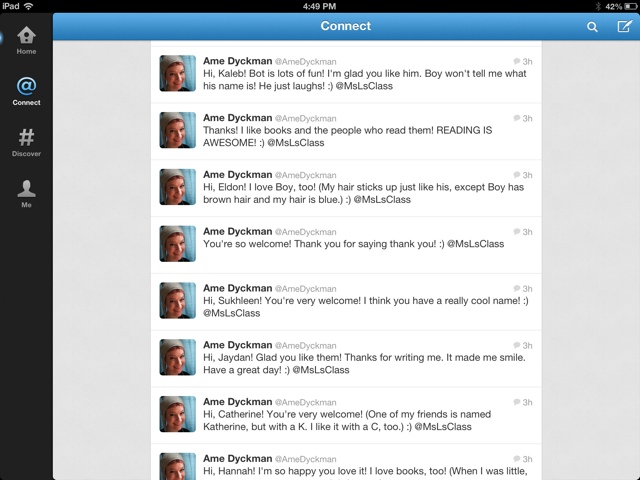Tap the Connect title in header bar
640x480 pixels.
coord(346,26)
